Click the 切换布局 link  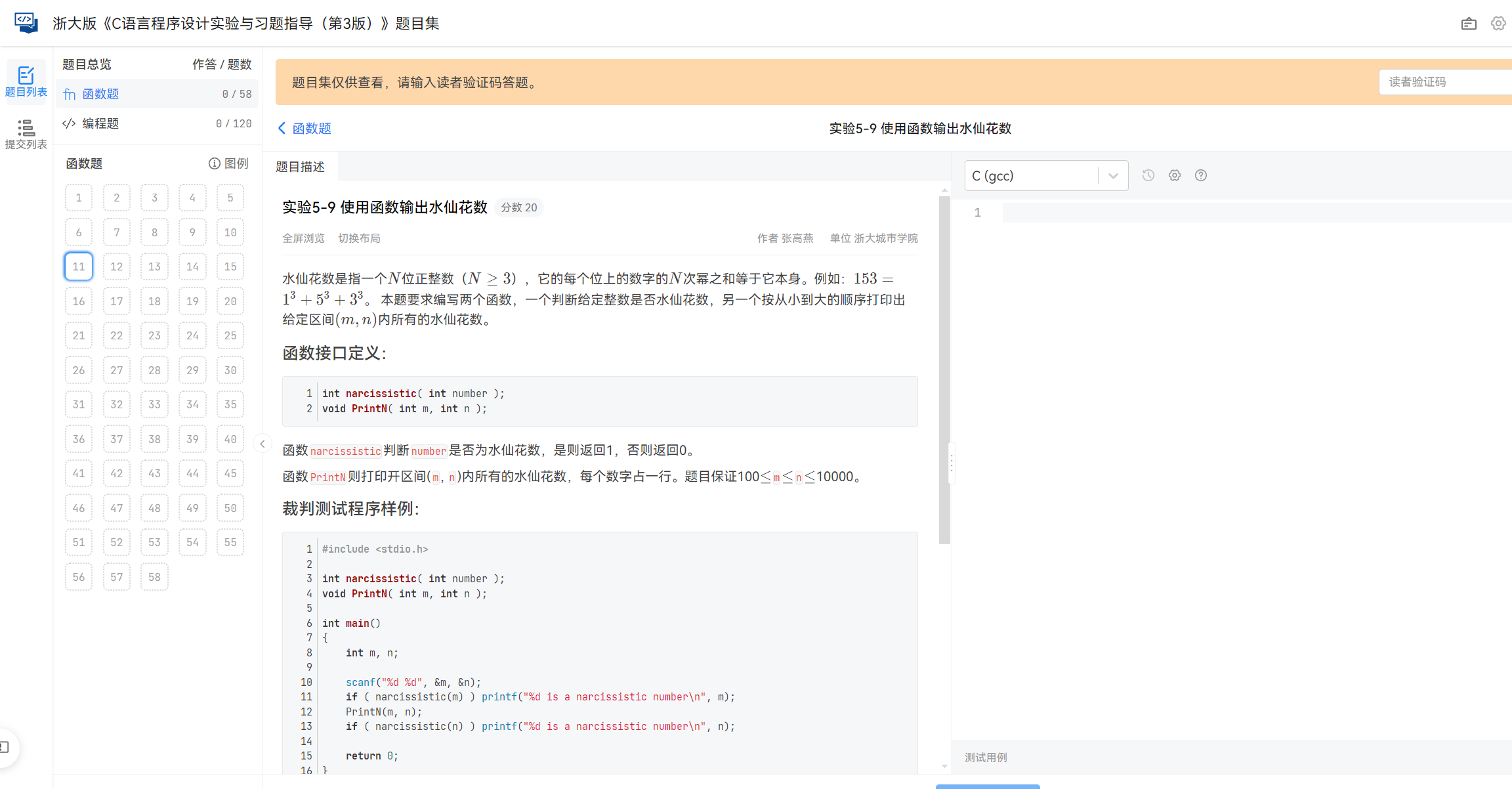pyautogui.click(x=359, y=238)
